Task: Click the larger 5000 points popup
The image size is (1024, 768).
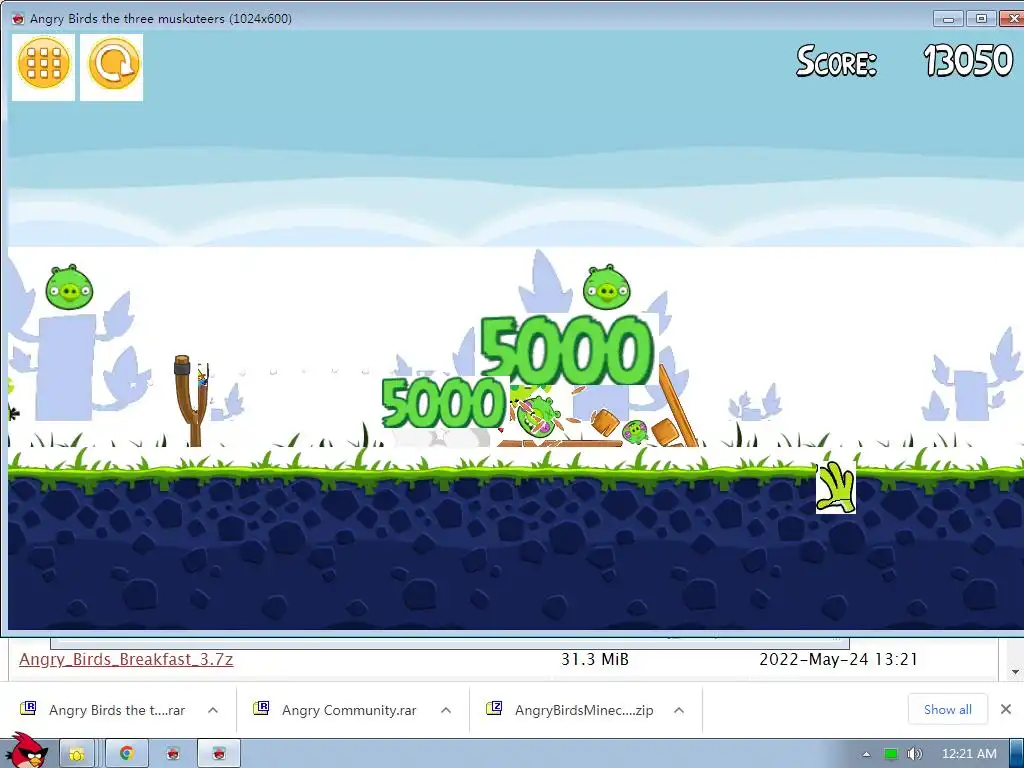Action: click(x=567, y=350)
